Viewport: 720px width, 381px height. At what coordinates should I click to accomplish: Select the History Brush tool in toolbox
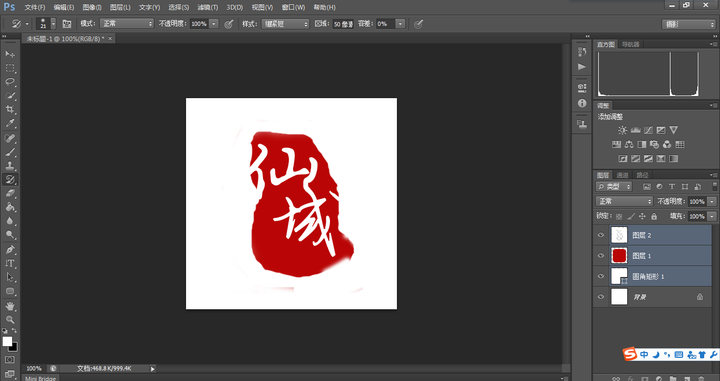click(x=10, y=179)
